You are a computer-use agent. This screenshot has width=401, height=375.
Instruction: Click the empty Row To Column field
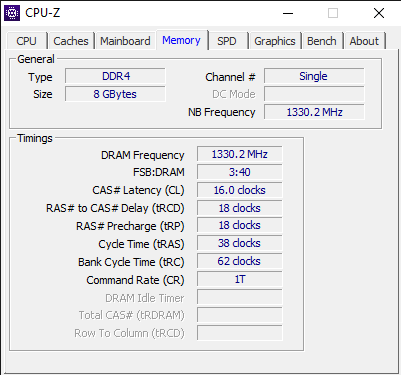[239, 333]
